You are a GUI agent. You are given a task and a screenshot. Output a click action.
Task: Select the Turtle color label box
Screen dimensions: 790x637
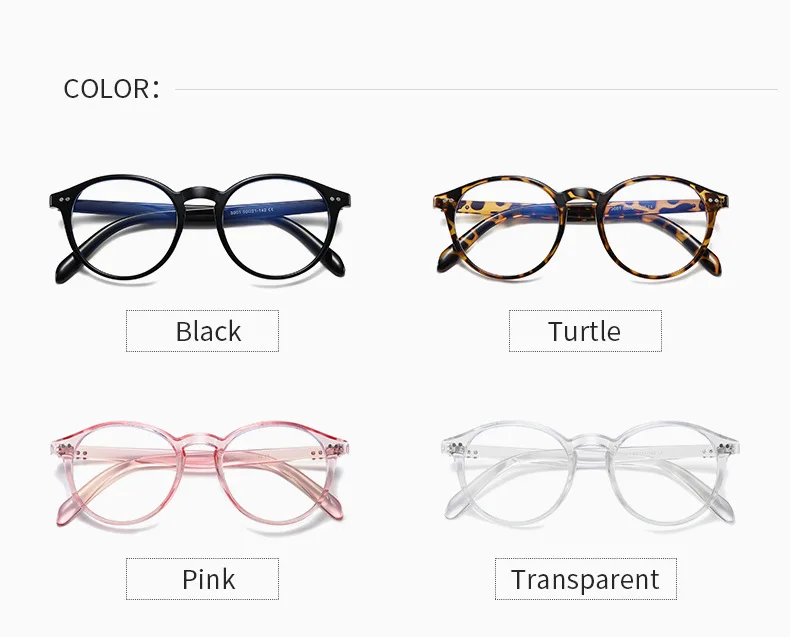(585, 331)
